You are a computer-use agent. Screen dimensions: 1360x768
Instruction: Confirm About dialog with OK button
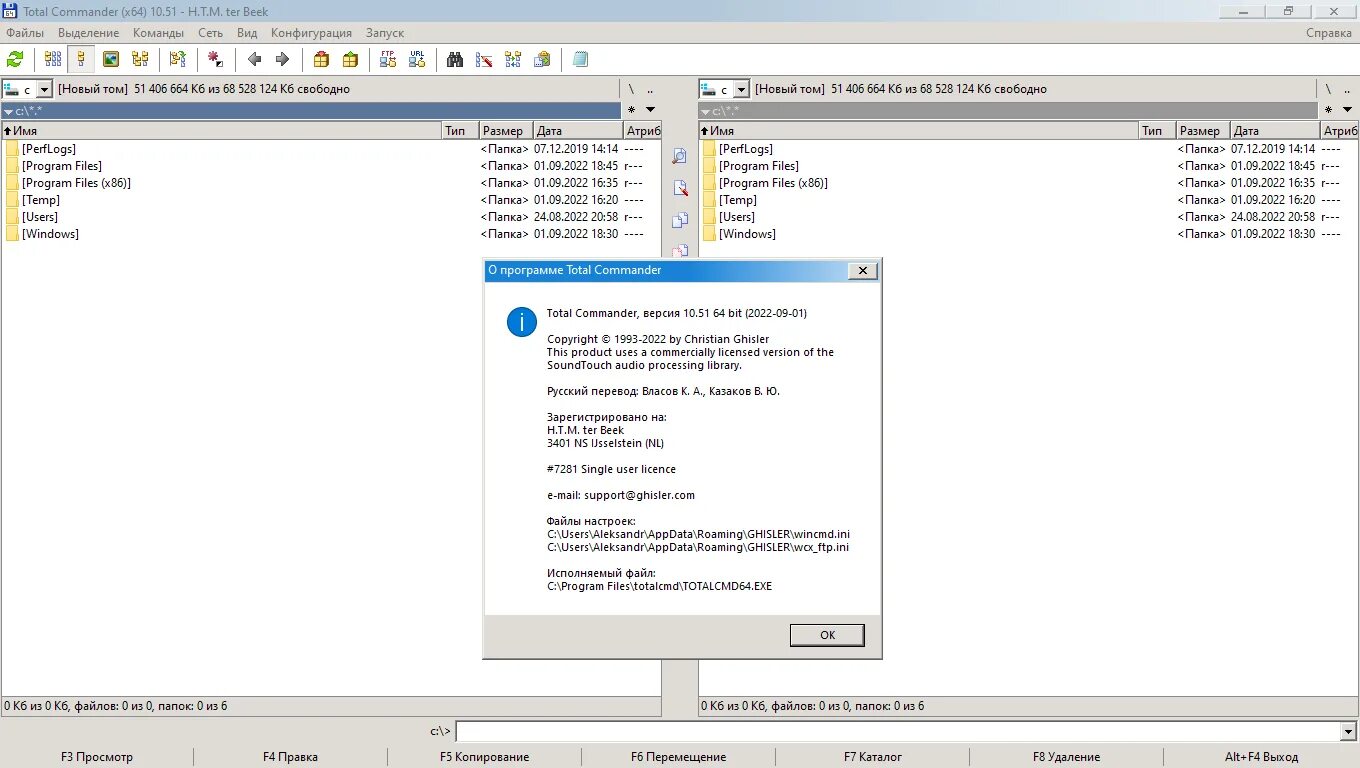827,635
